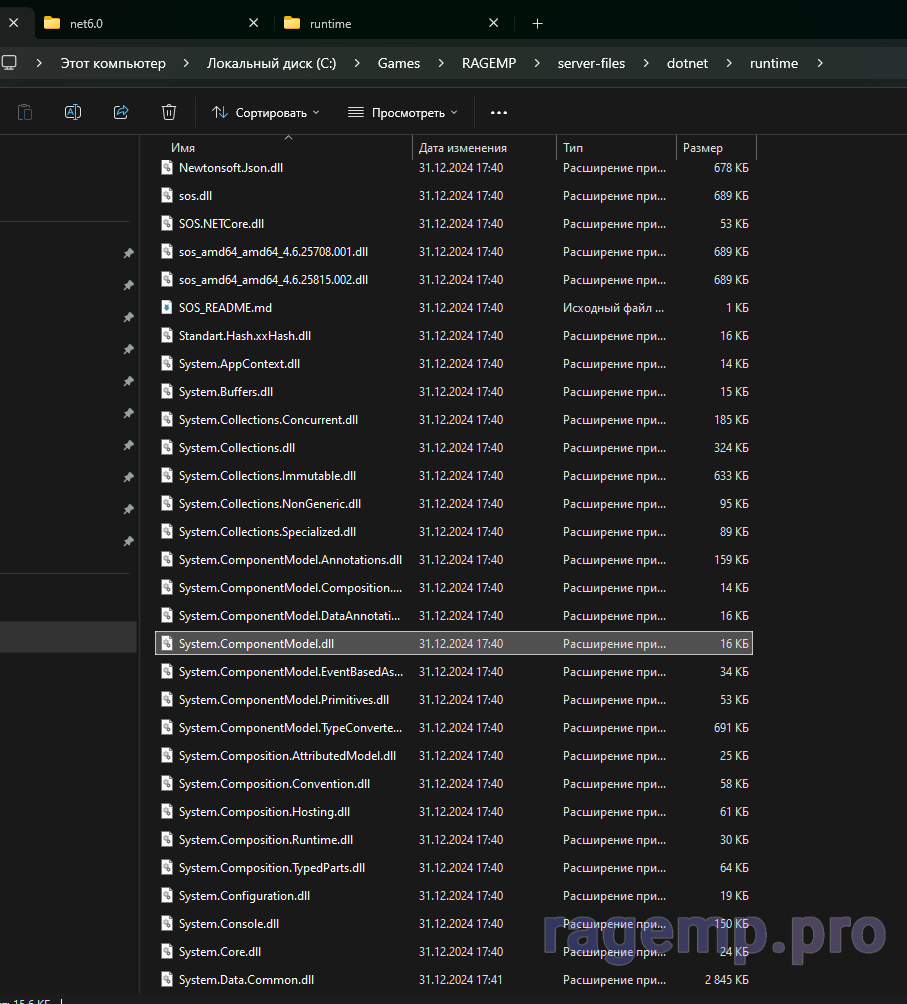907x1004 pixels.
Task: Click the SOS_README.md file icon
Action: [167, 308]
